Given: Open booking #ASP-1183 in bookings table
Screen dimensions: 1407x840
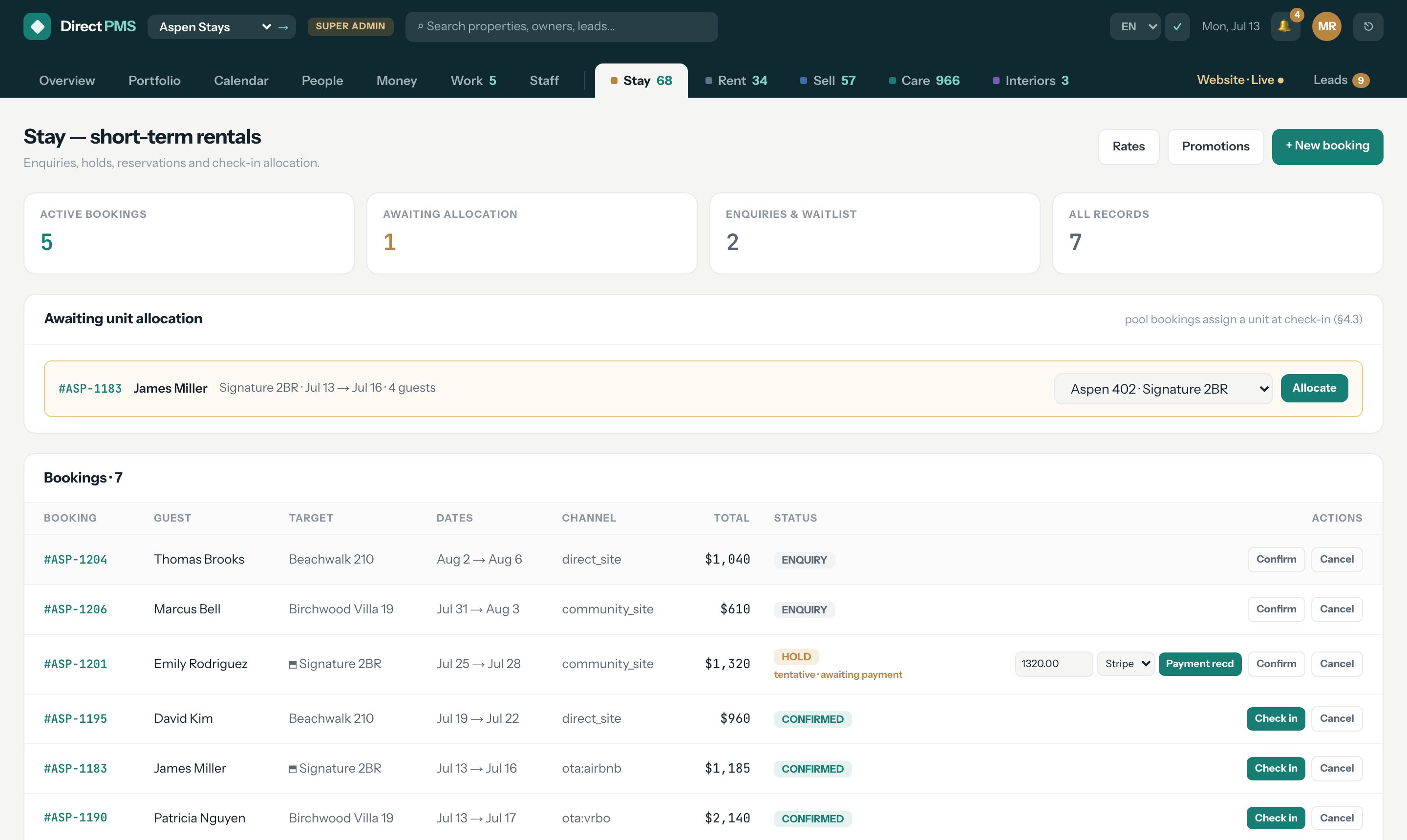Looking at the screenshot, I should tap(75, 768).
